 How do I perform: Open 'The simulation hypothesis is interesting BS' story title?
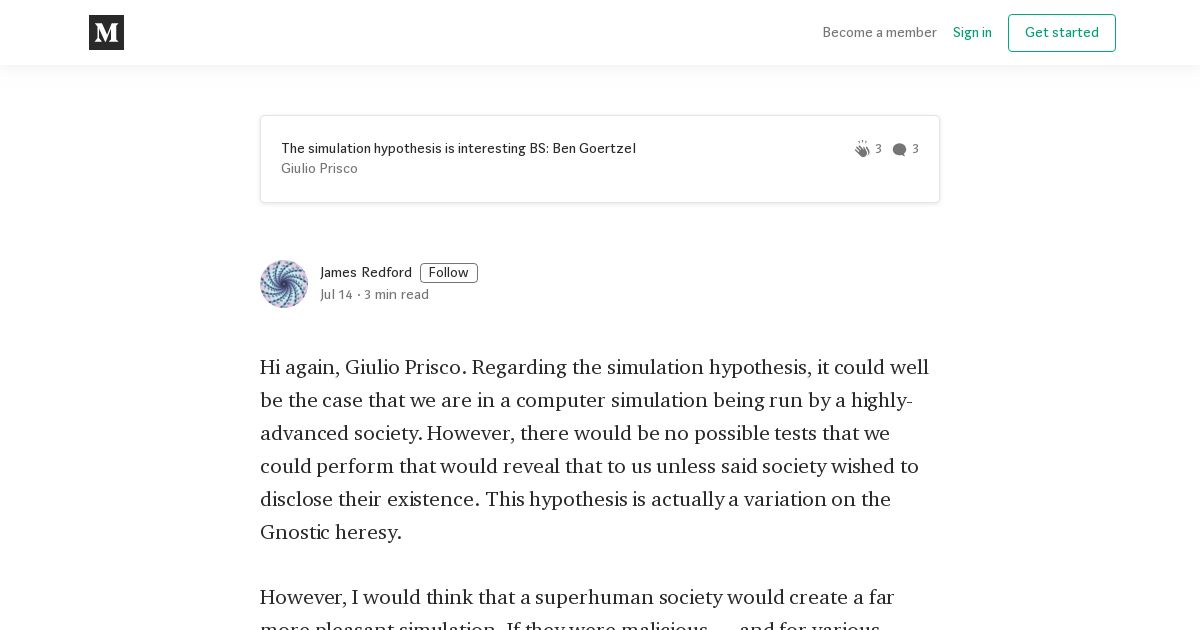click(x=458, y=149)
